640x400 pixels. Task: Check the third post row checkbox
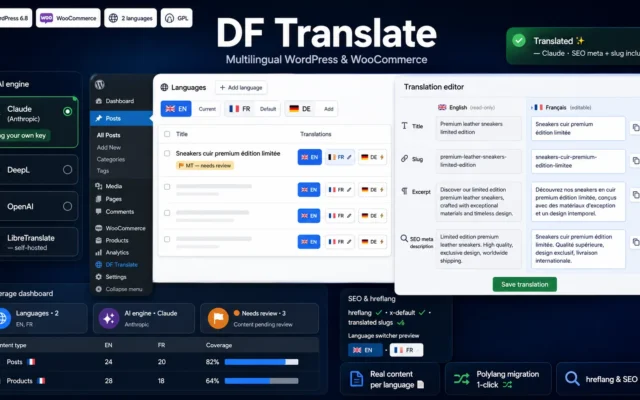[167, 213]
